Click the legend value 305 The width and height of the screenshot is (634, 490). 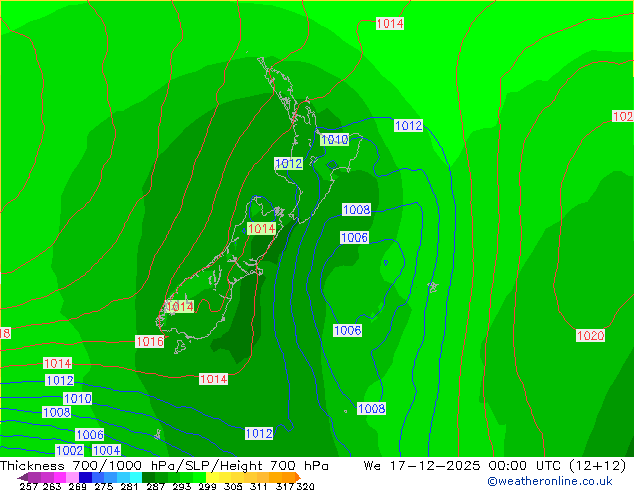[233, 486]
